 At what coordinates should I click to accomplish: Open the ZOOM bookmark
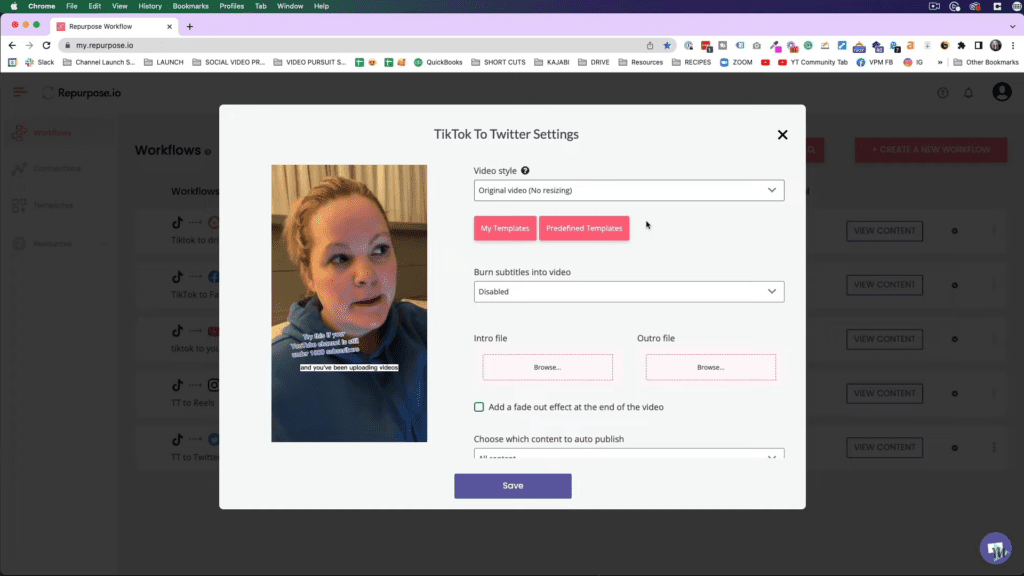[736, 62]
